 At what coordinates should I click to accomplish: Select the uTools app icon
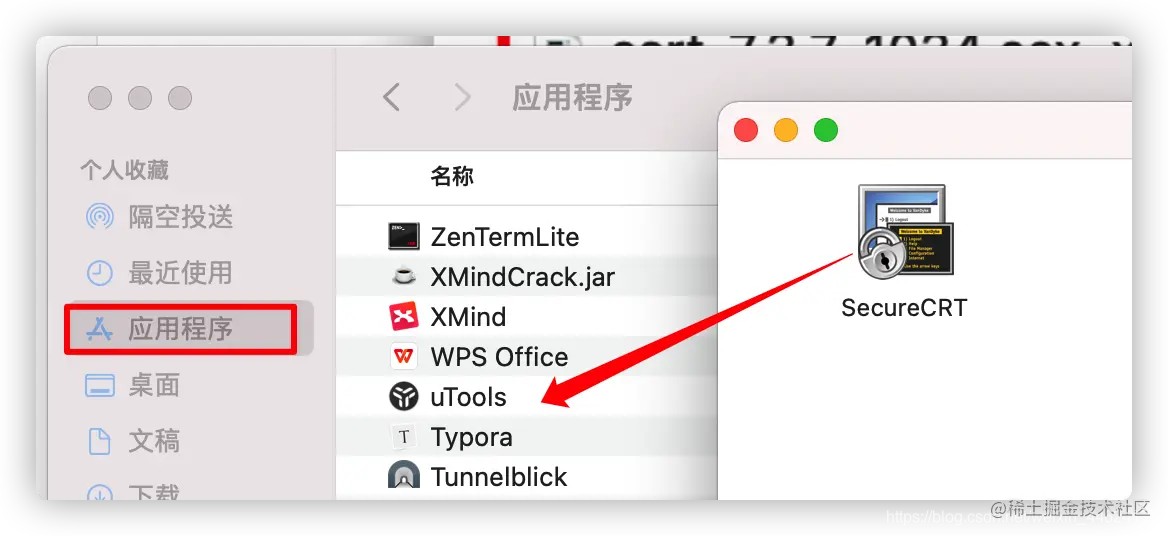[404, 397]
